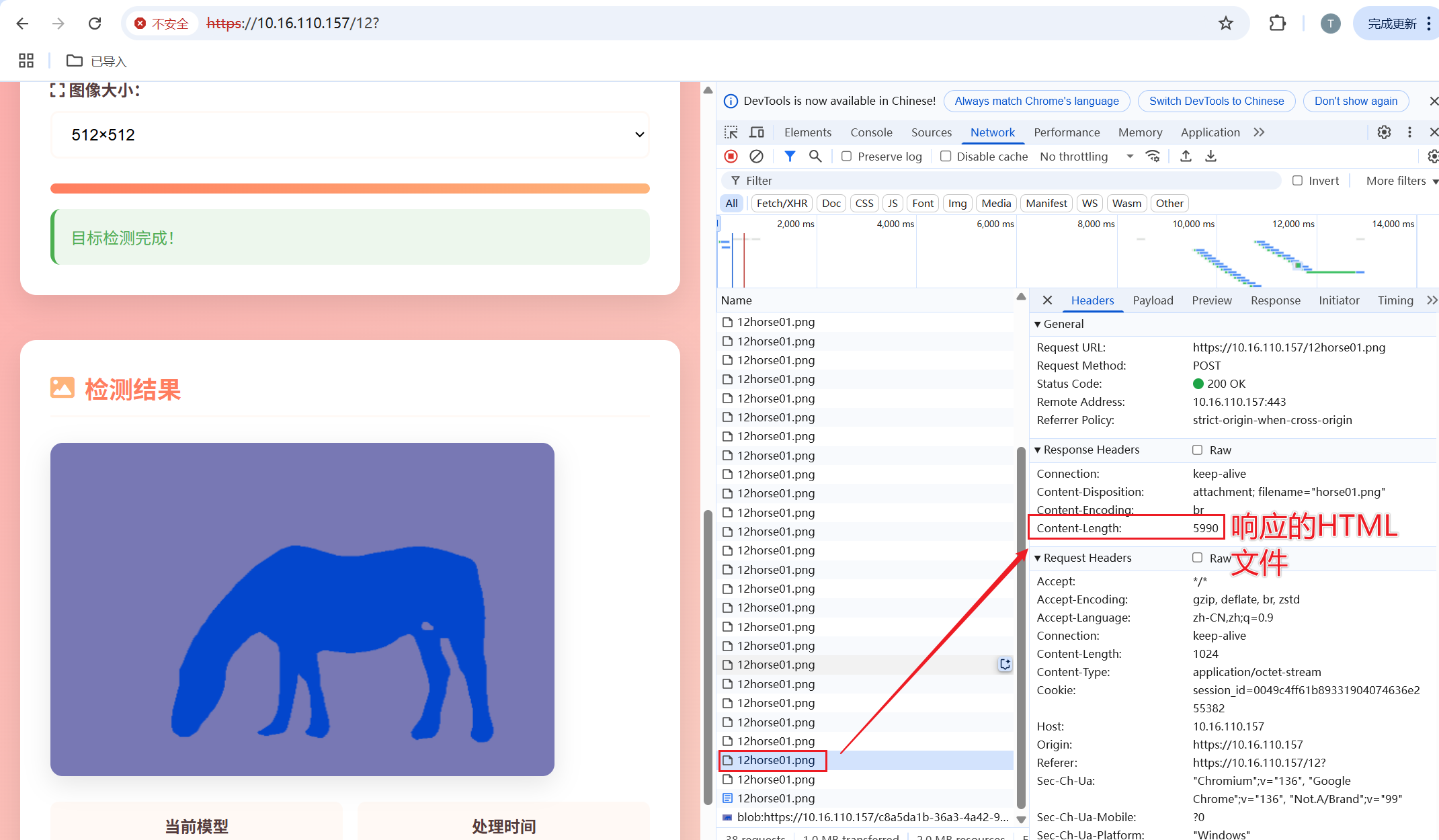
Task: Switch to the Console tab
Action: coord(871,132)
